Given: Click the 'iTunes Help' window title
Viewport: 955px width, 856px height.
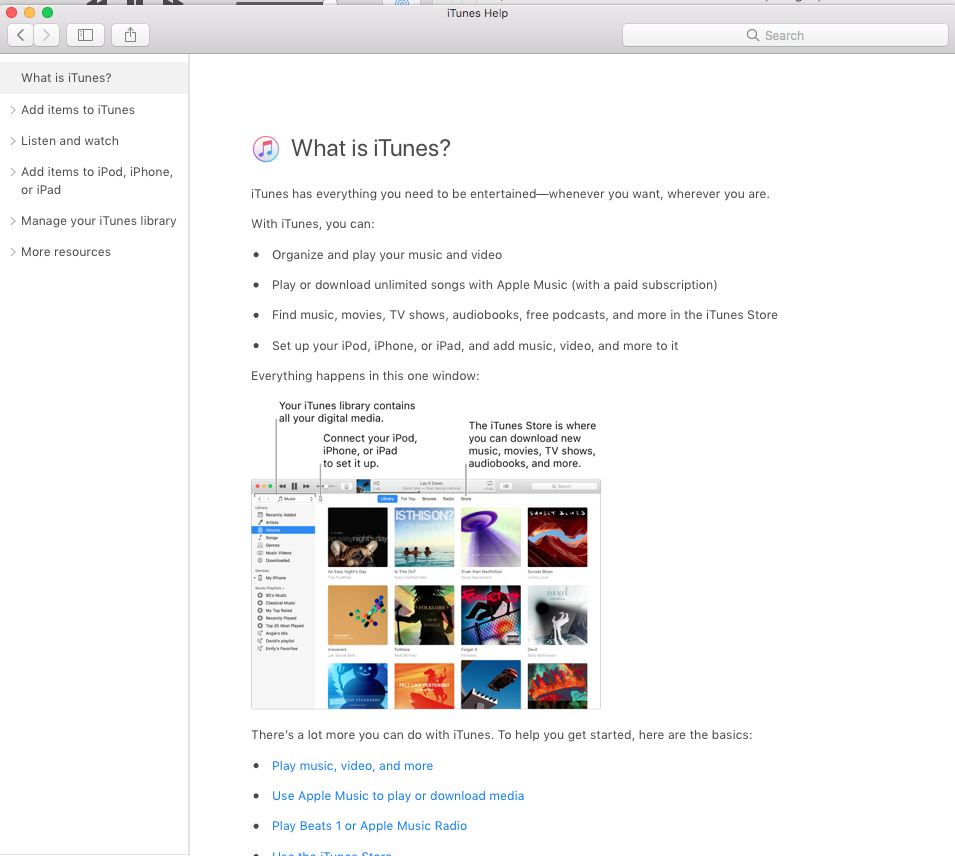Looking at the screenshot, I should (x=477, y=13).
